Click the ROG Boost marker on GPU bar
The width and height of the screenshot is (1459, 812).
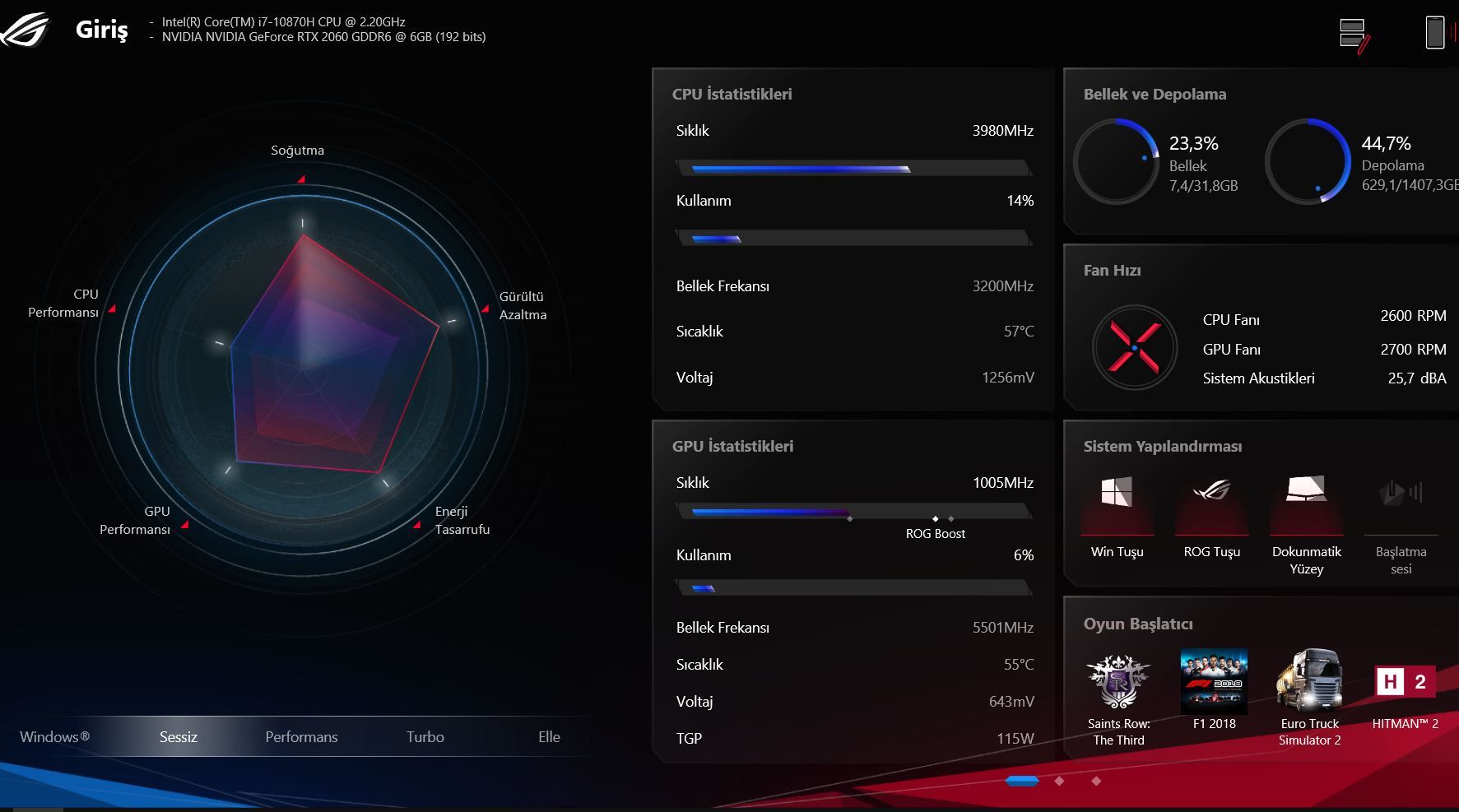point(936,519)
